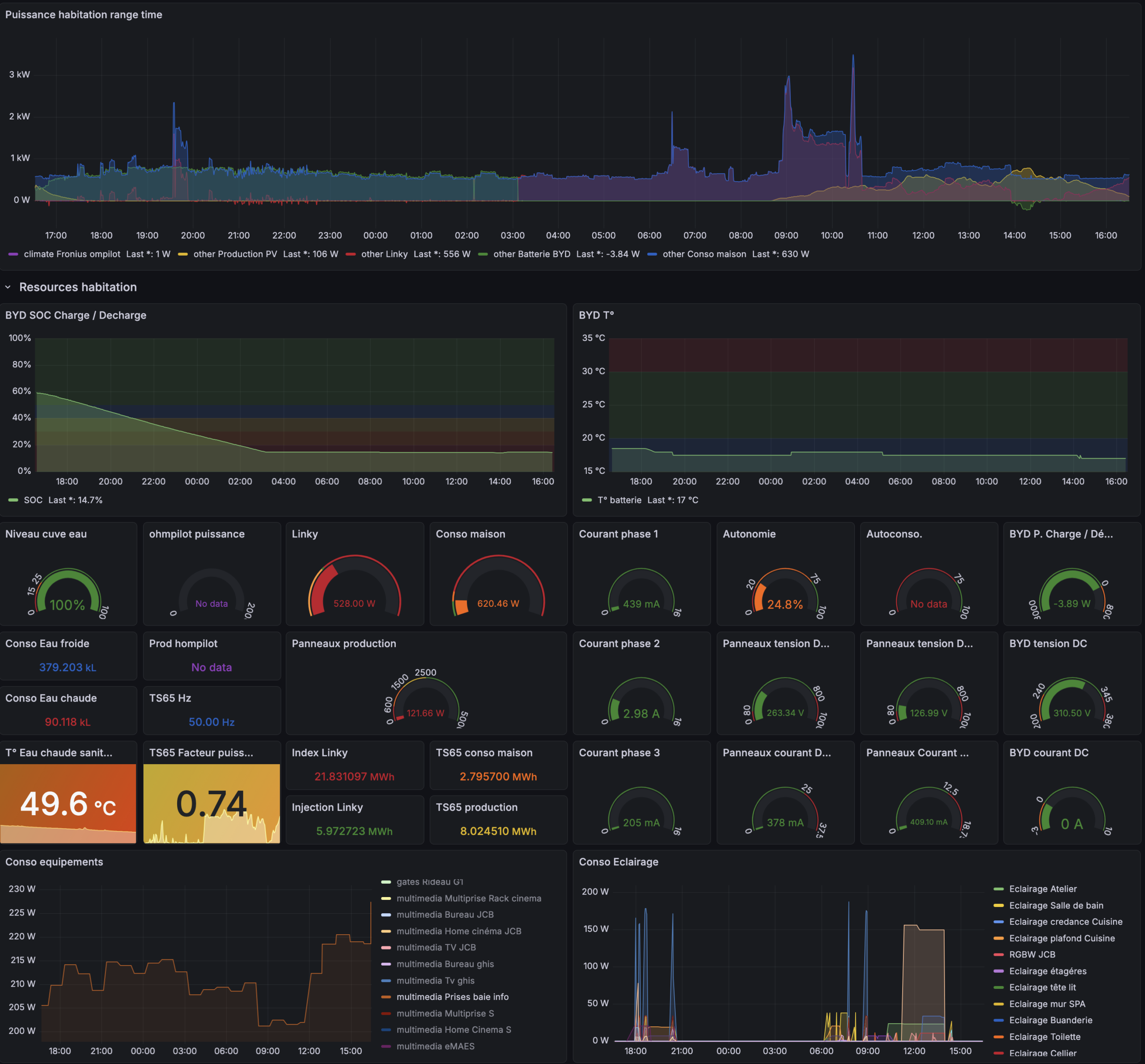Image resolution: width=1145 pixels, height=1064 pixels.
Task: Toggle other Production PV legend series
Action: (235, 254)
